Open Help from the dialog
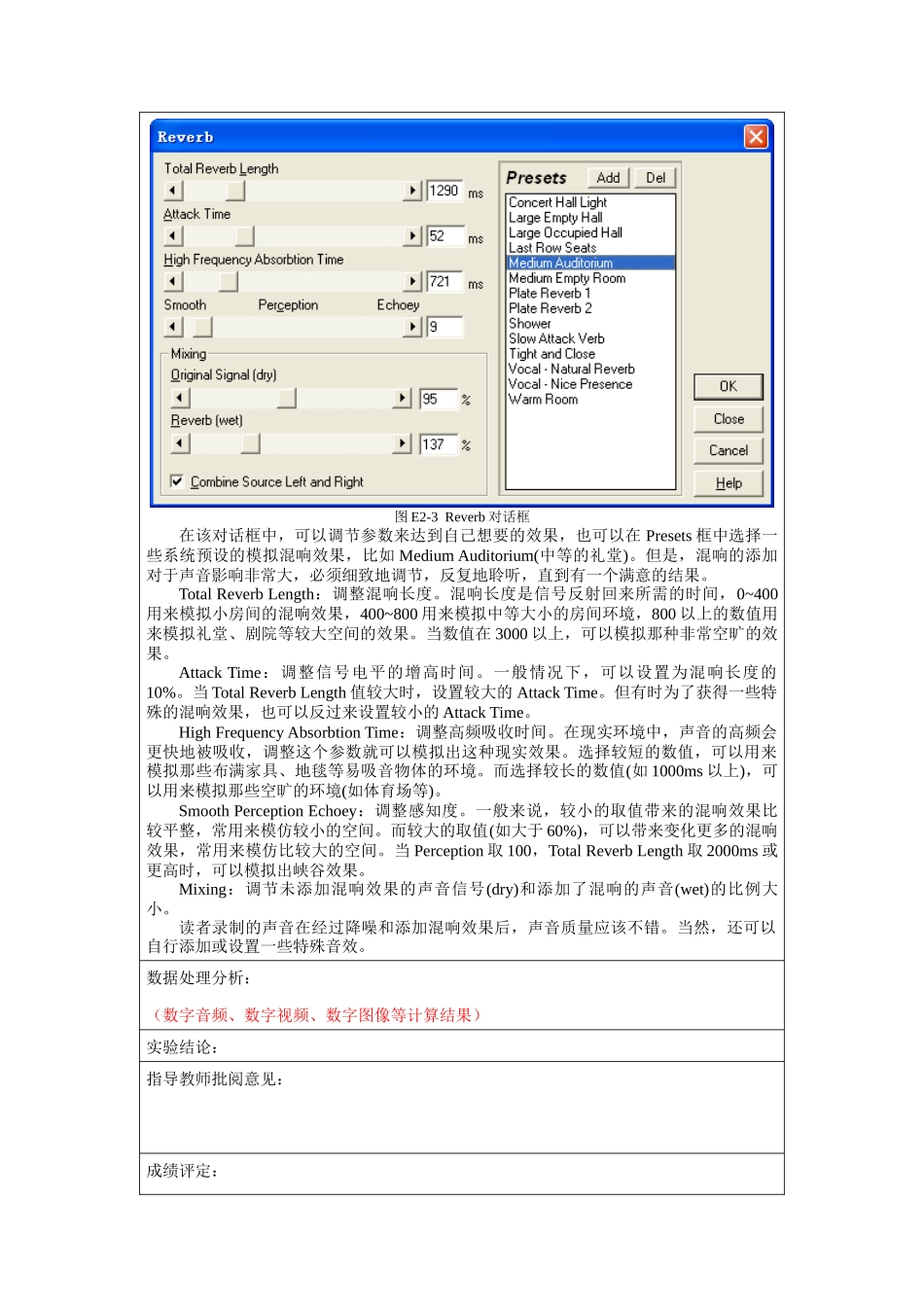This screenshot has width=924, height=1307. (x=729, y=483)
